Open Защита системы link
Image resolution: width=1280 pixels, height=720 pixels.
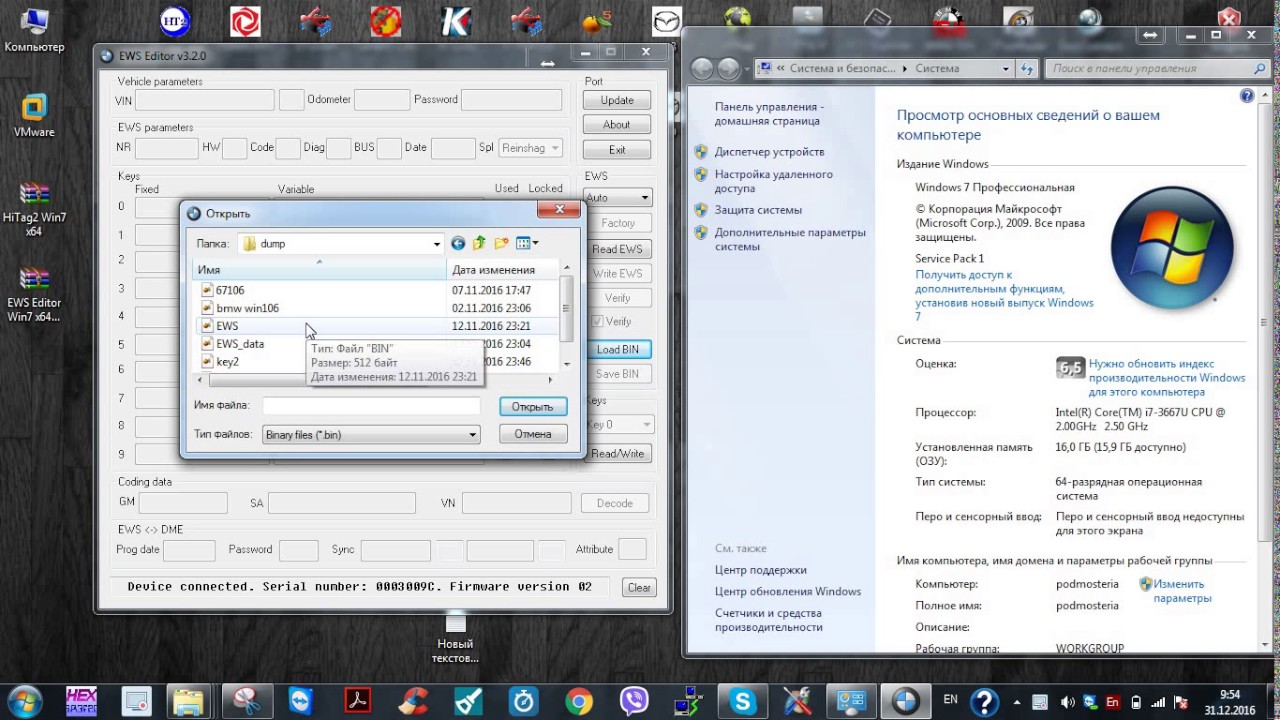pyautogui.click(x=758, y=210)
